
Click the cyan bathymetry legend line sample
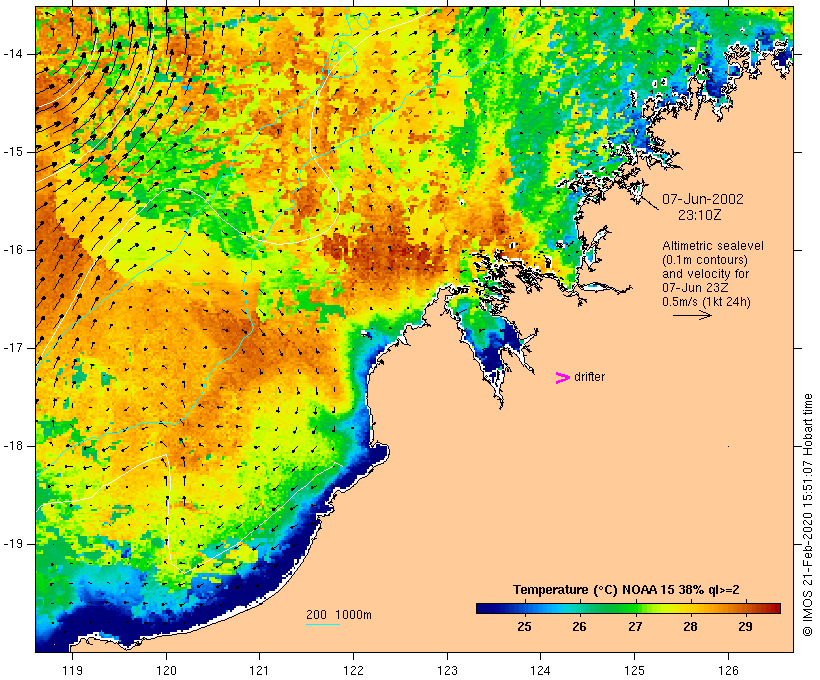coord(323,624)
